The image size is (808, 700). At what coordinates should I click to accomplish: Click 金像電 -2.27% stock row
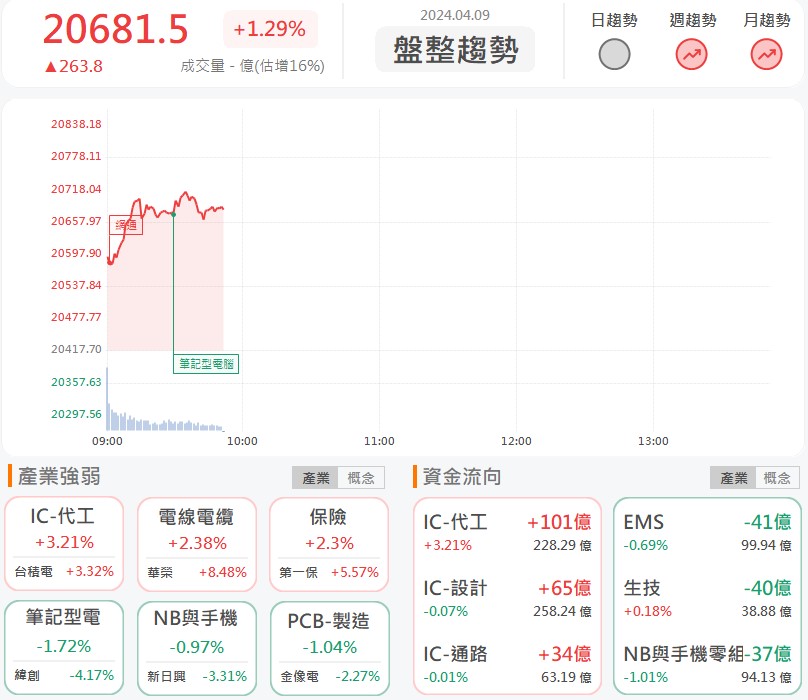click(x=329, y=676)
